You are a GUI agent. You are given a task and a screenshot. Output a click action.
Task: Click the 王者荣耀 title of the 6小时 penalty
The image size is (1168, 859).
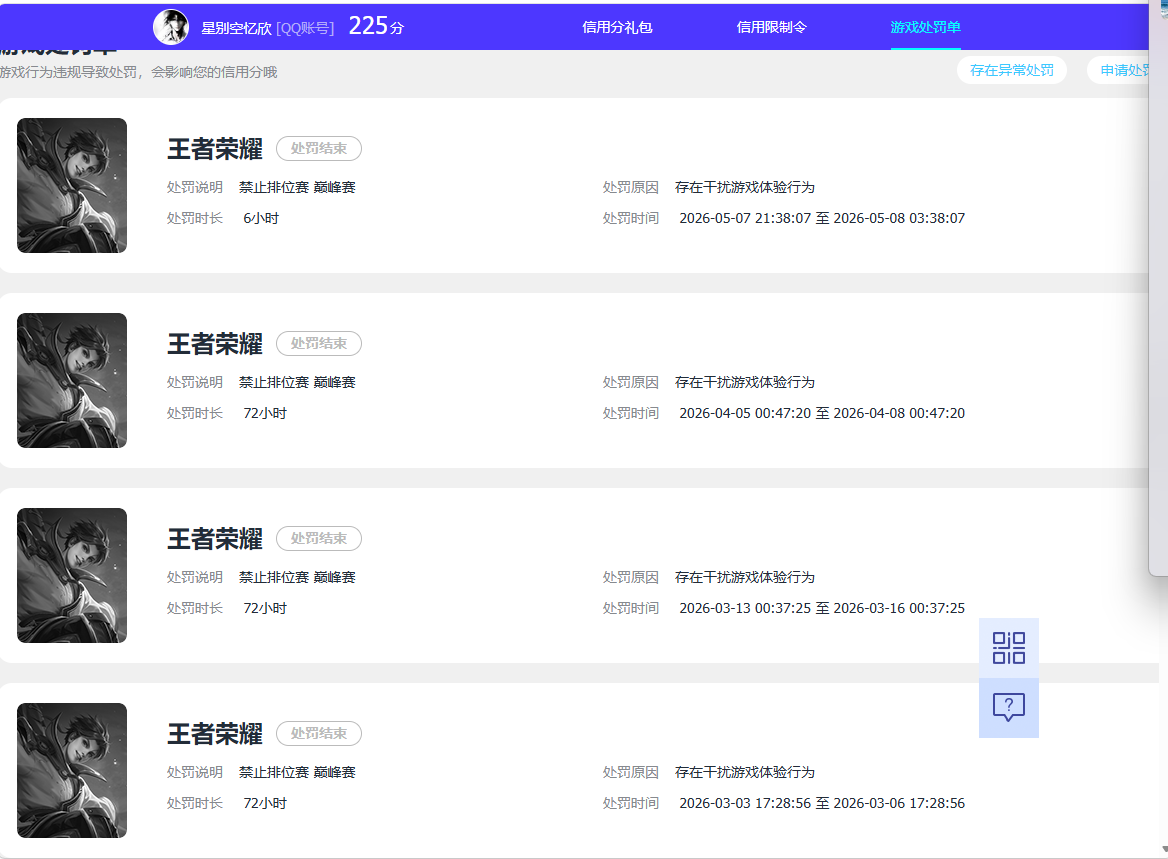tap(215, 149)
